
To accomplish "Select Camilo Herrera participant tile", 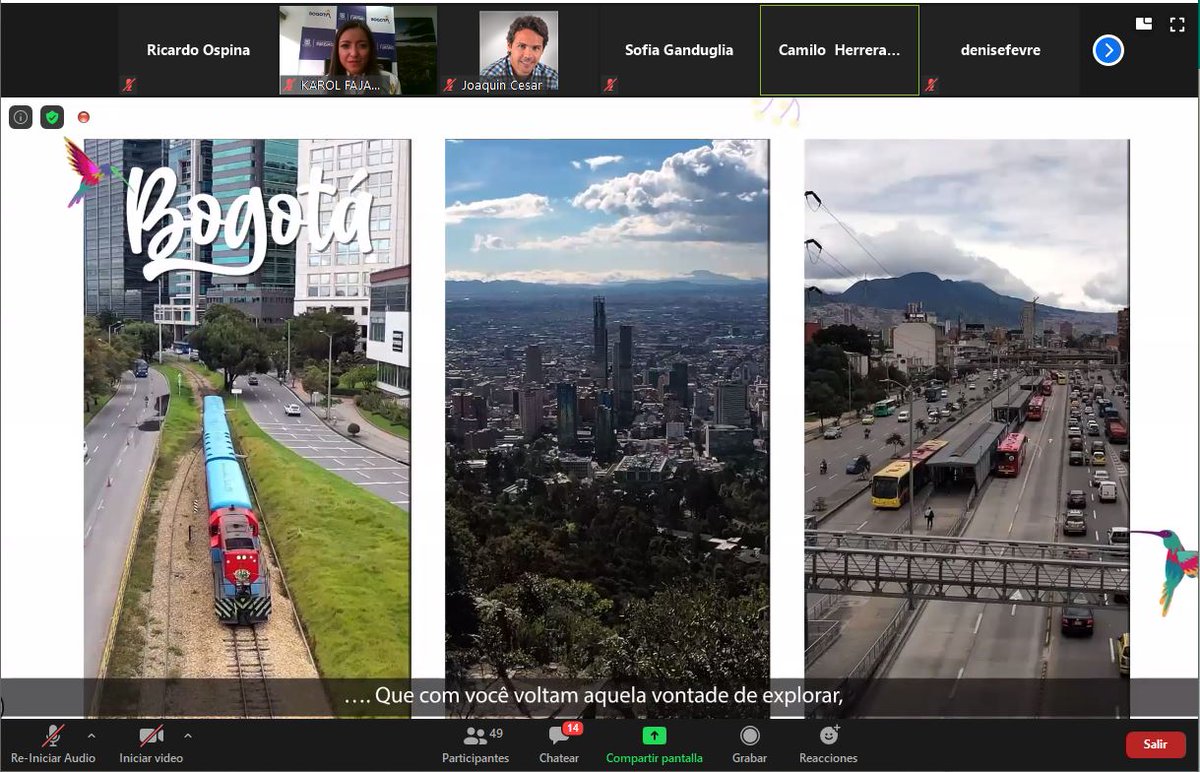I will tap(839, 50).
